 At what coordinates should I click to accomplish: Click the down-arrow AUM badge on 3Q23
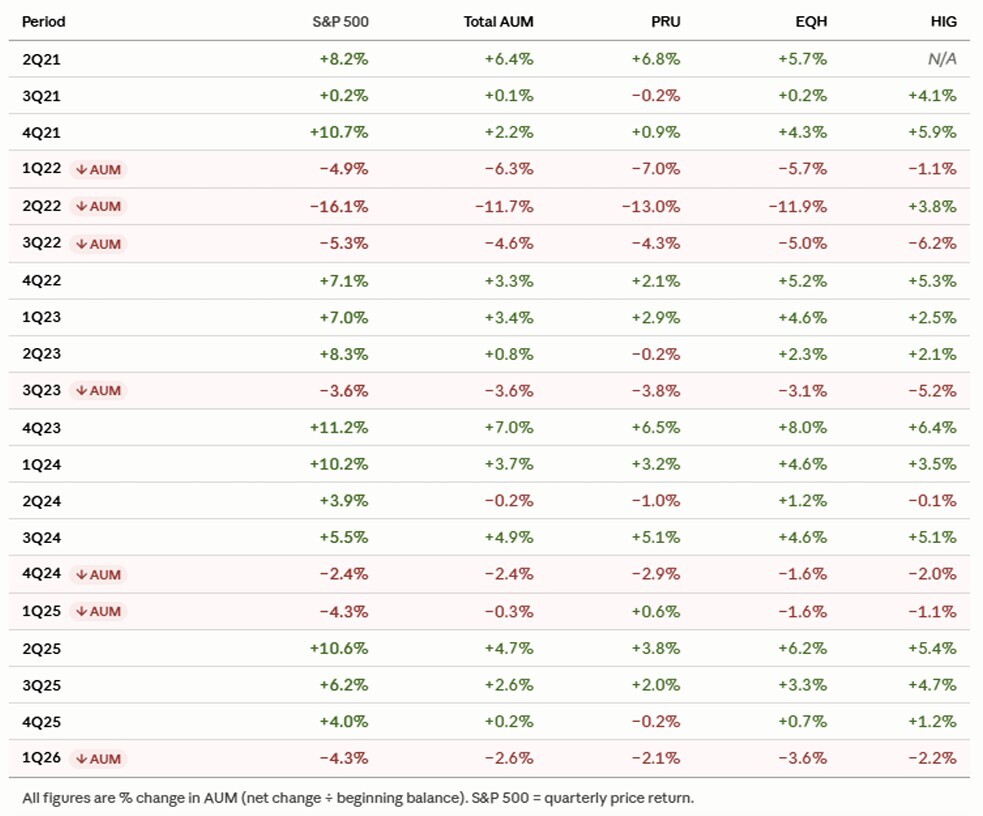pos(98,390)
